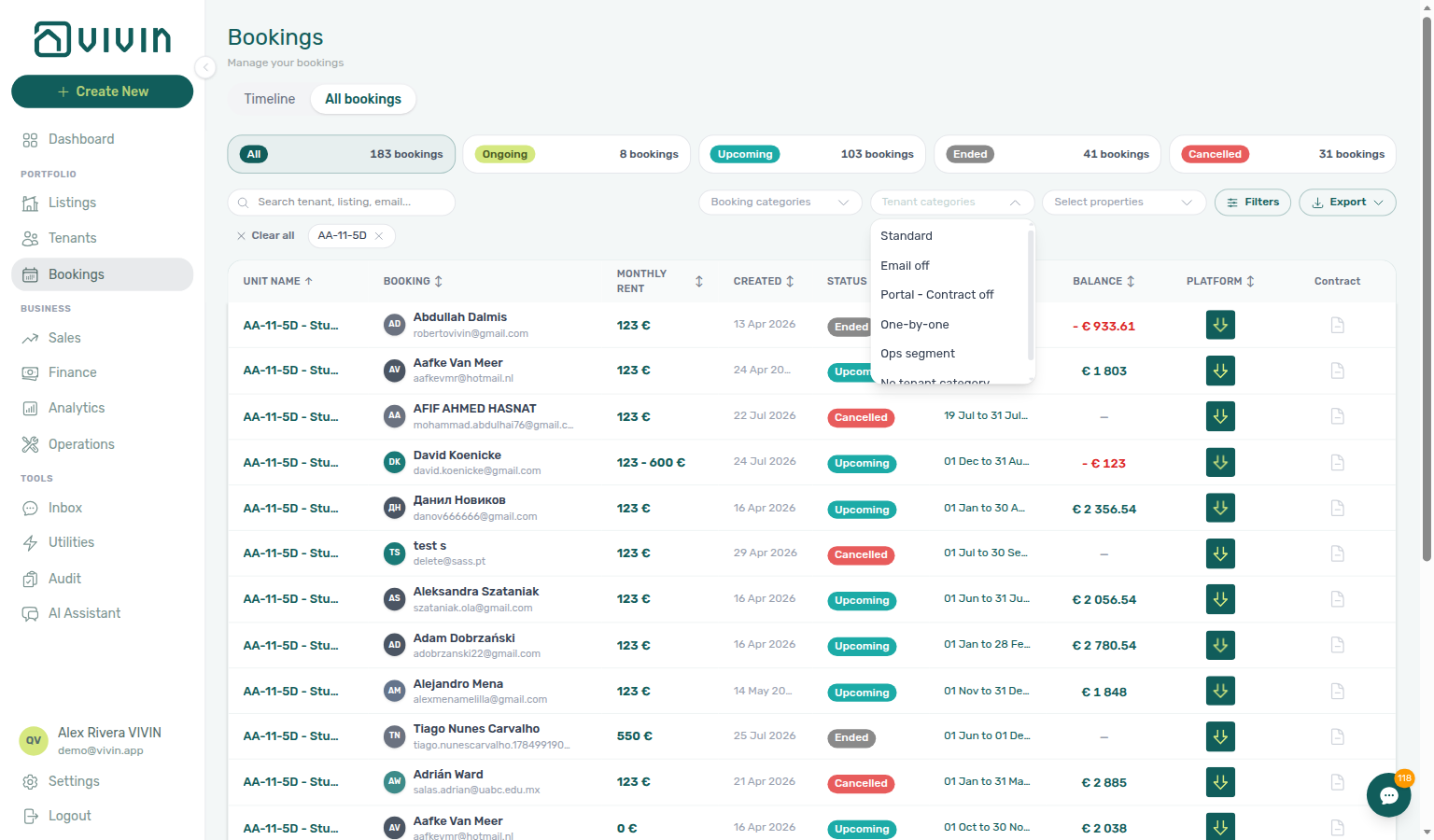Screen dimensions: 1434x840
Task: Choose Standard tenant category
Action: click(949, 236)
